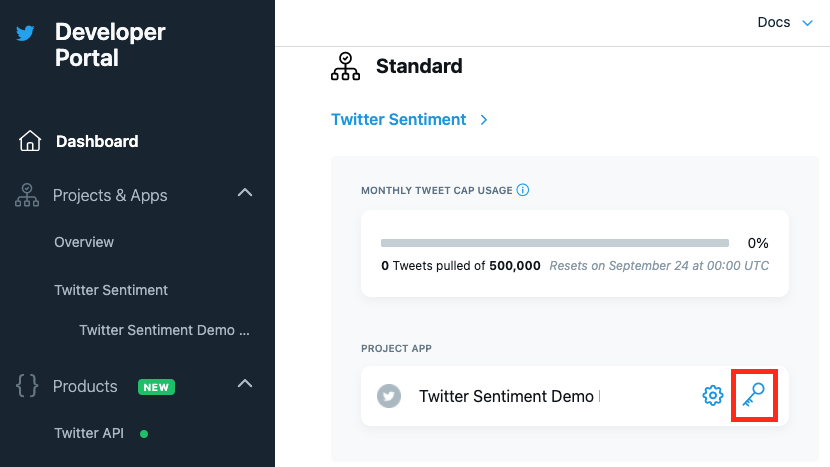Open Twitter Sentiment project in sidebar
The image size is (830, 467).
click(111, 290)
